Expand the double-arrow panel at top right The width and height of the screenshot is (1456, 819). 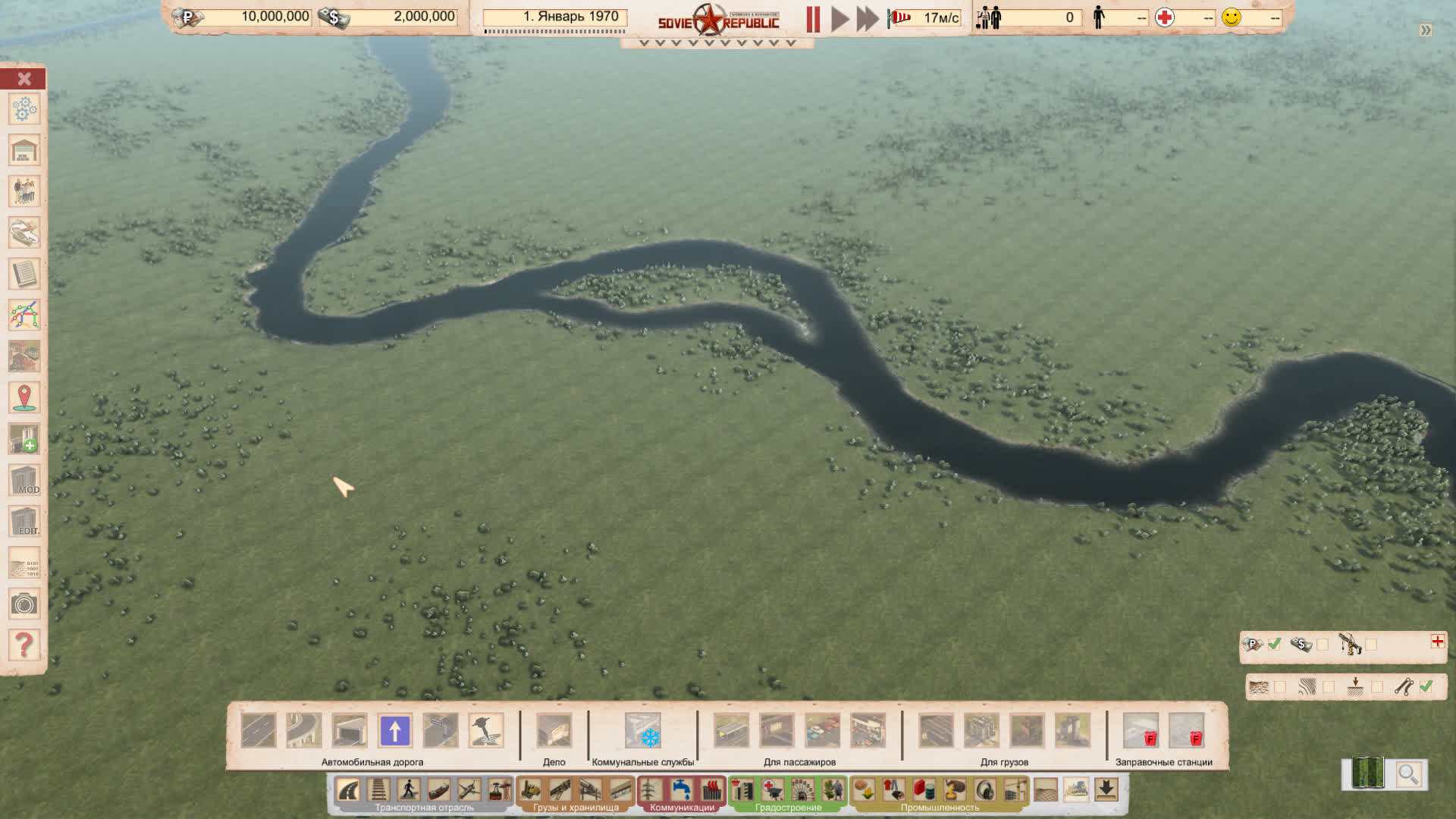click(1426, 30)
